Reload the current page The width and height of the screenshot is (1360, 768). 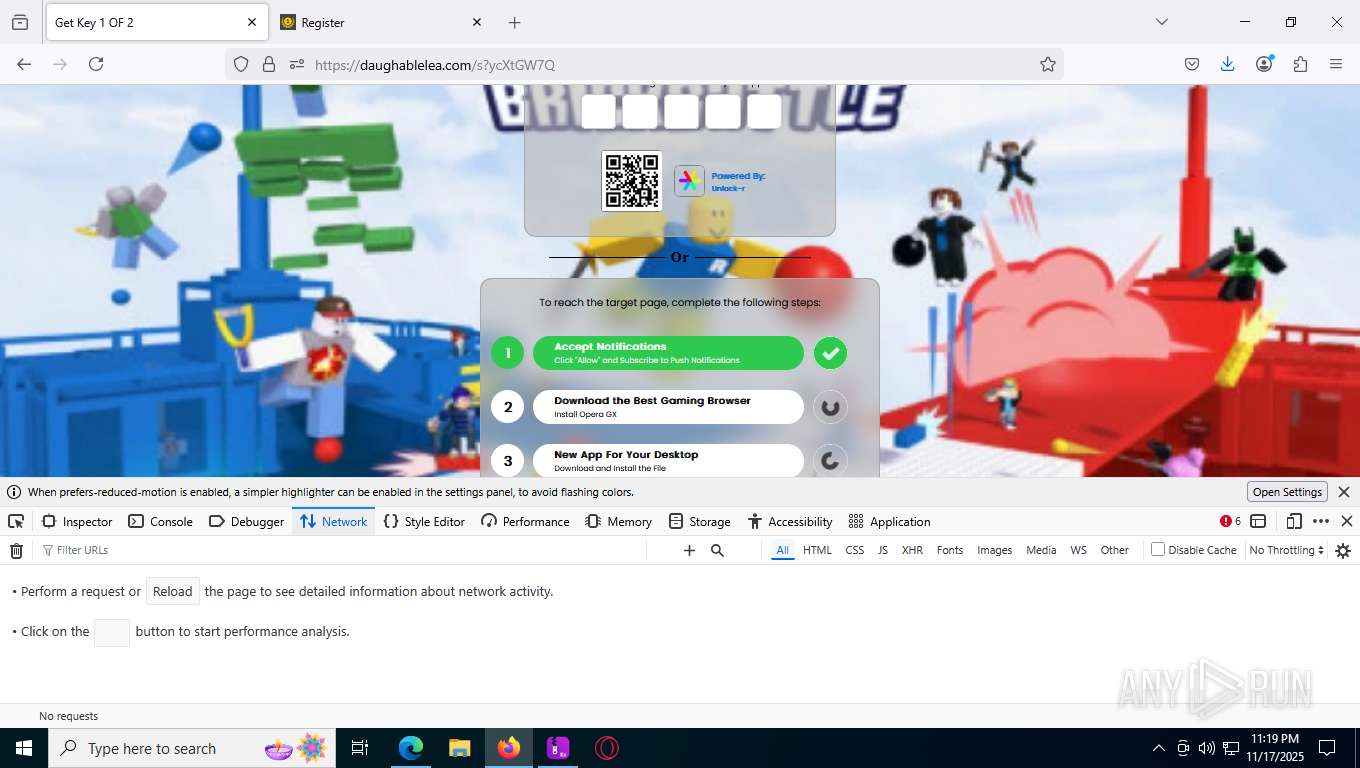96,64
